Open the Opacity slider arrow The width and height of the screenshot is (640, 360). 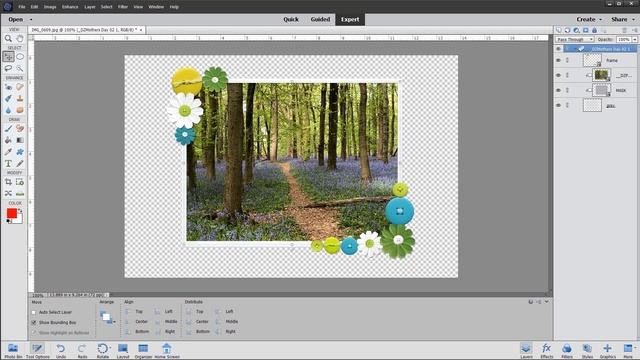point(635,40)
